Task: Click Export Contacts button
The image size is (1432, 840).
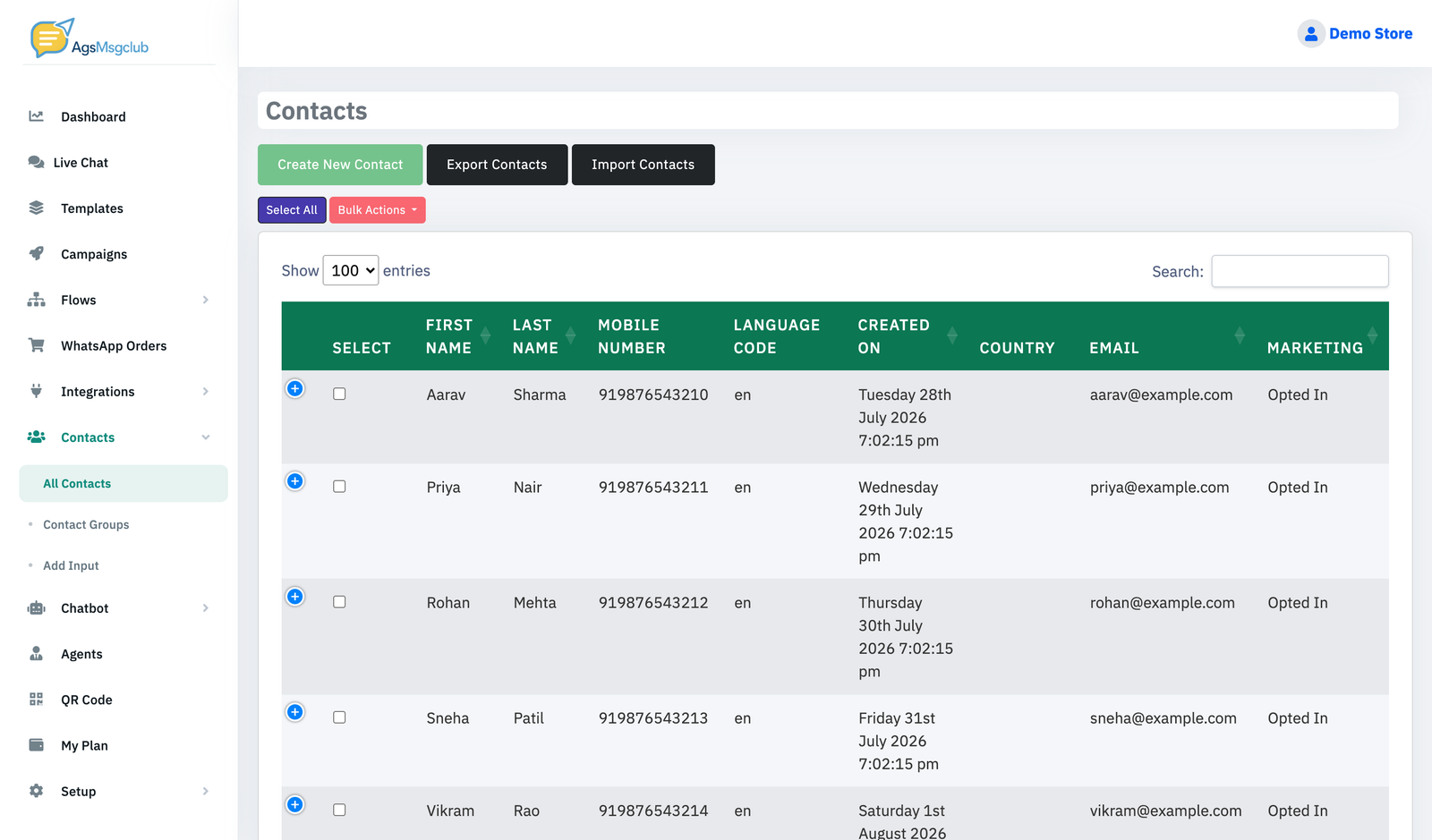Action: pyautogui.click(x=497, y=165)
